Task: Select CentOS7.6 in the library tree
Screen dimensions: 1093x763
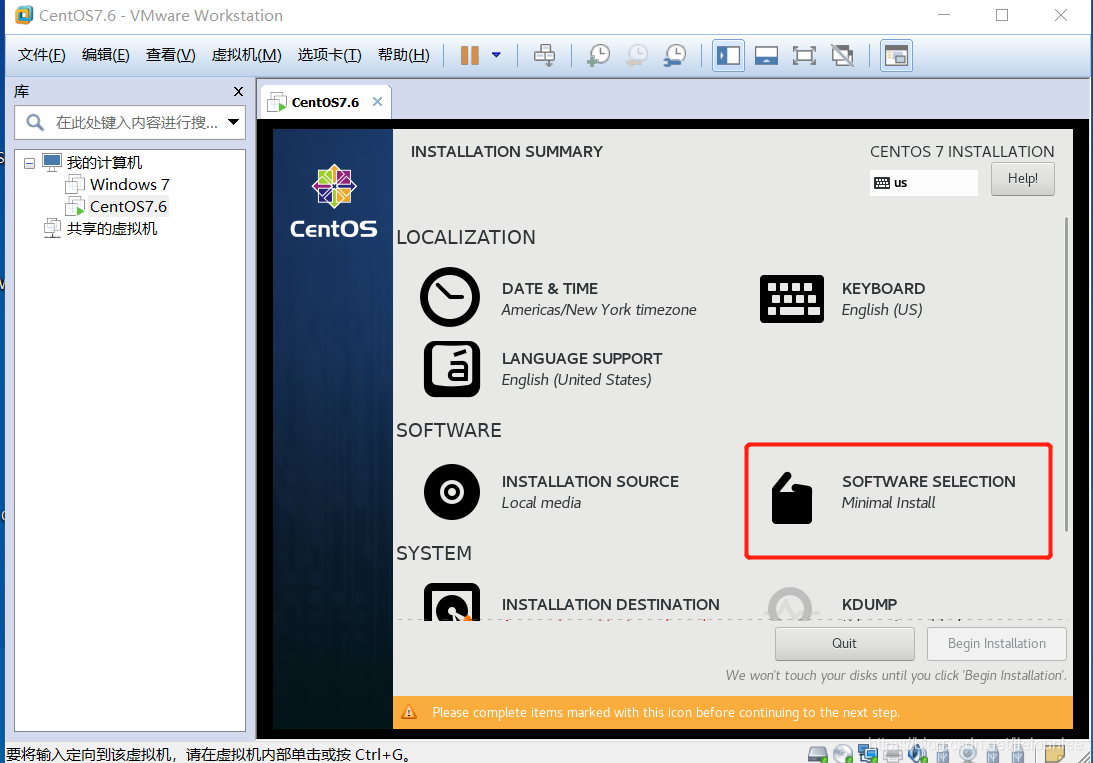Action: point(128,207)
